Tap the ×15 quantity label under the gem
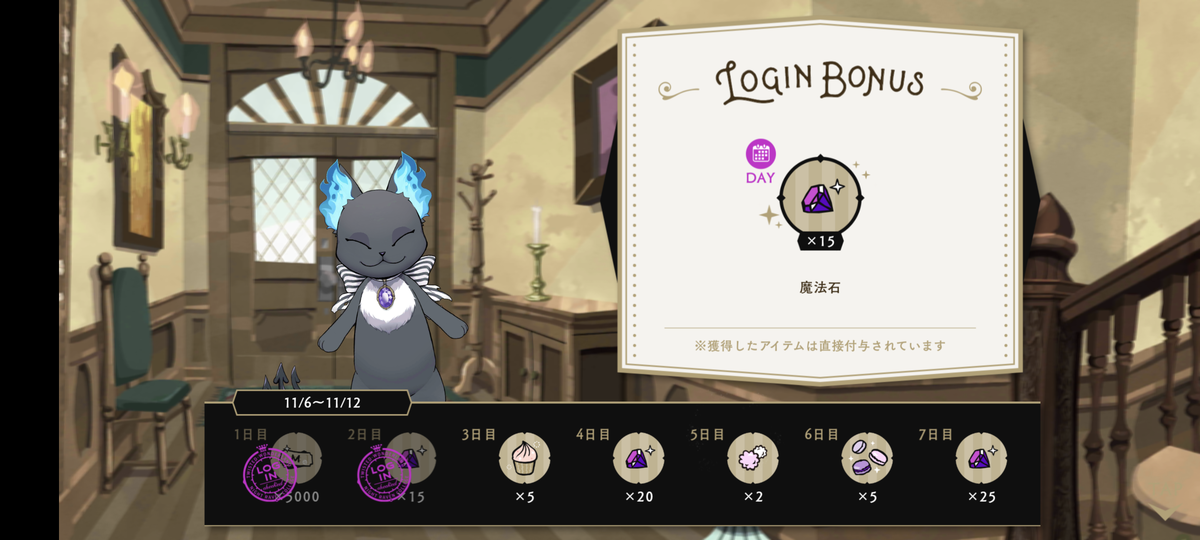 tap(819, 241)
